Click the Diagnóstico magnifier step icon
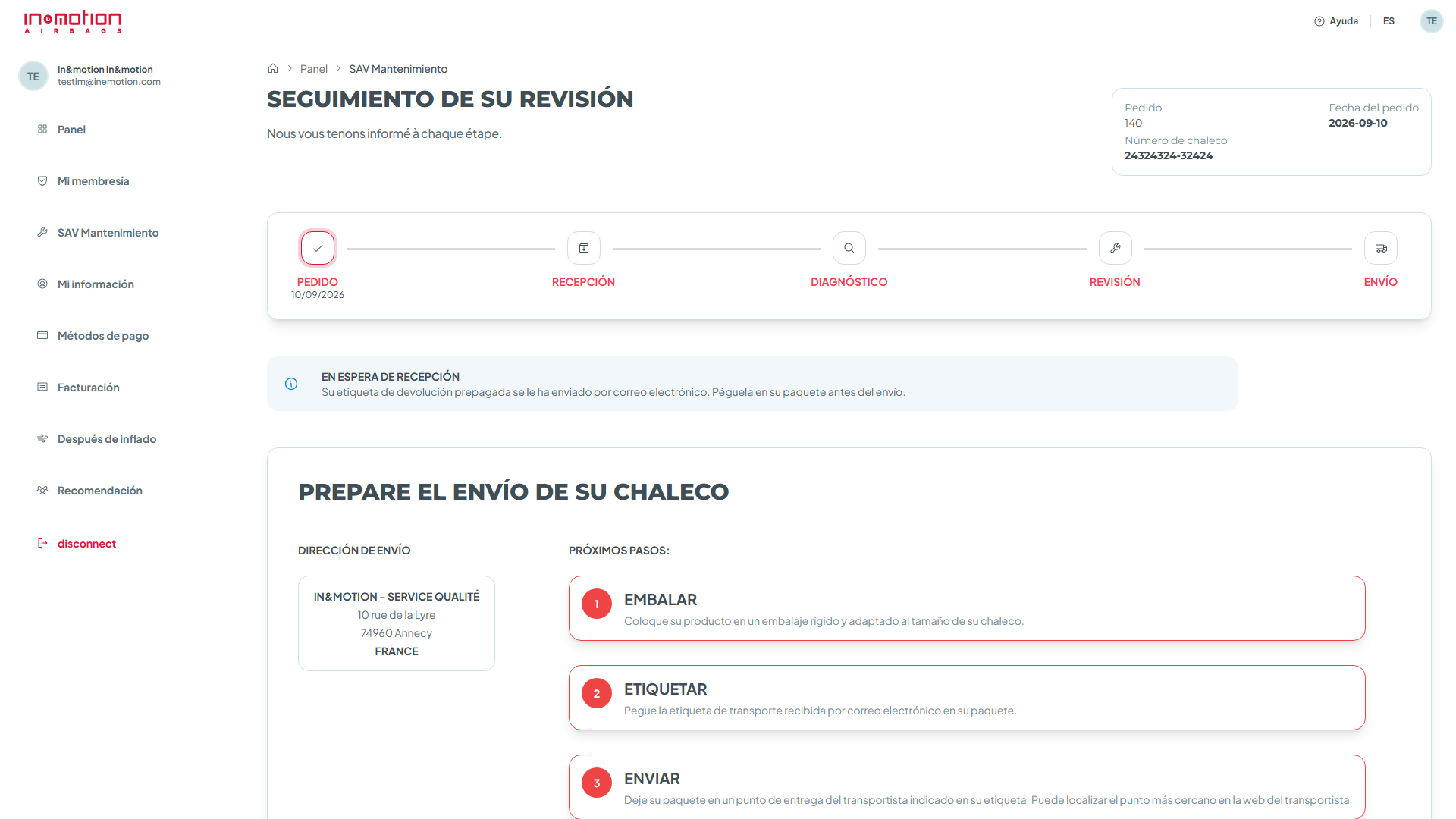The height and width of the screenshot is (819, 1456). click(849, 248)
